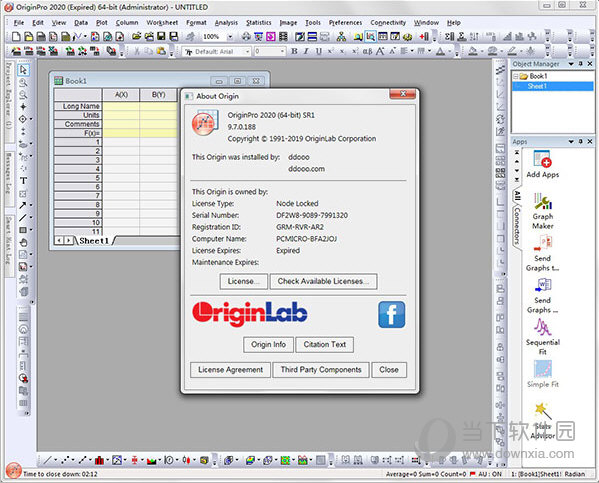
Task: Click the Check Available Licenses button
Action: click(324, 281)
